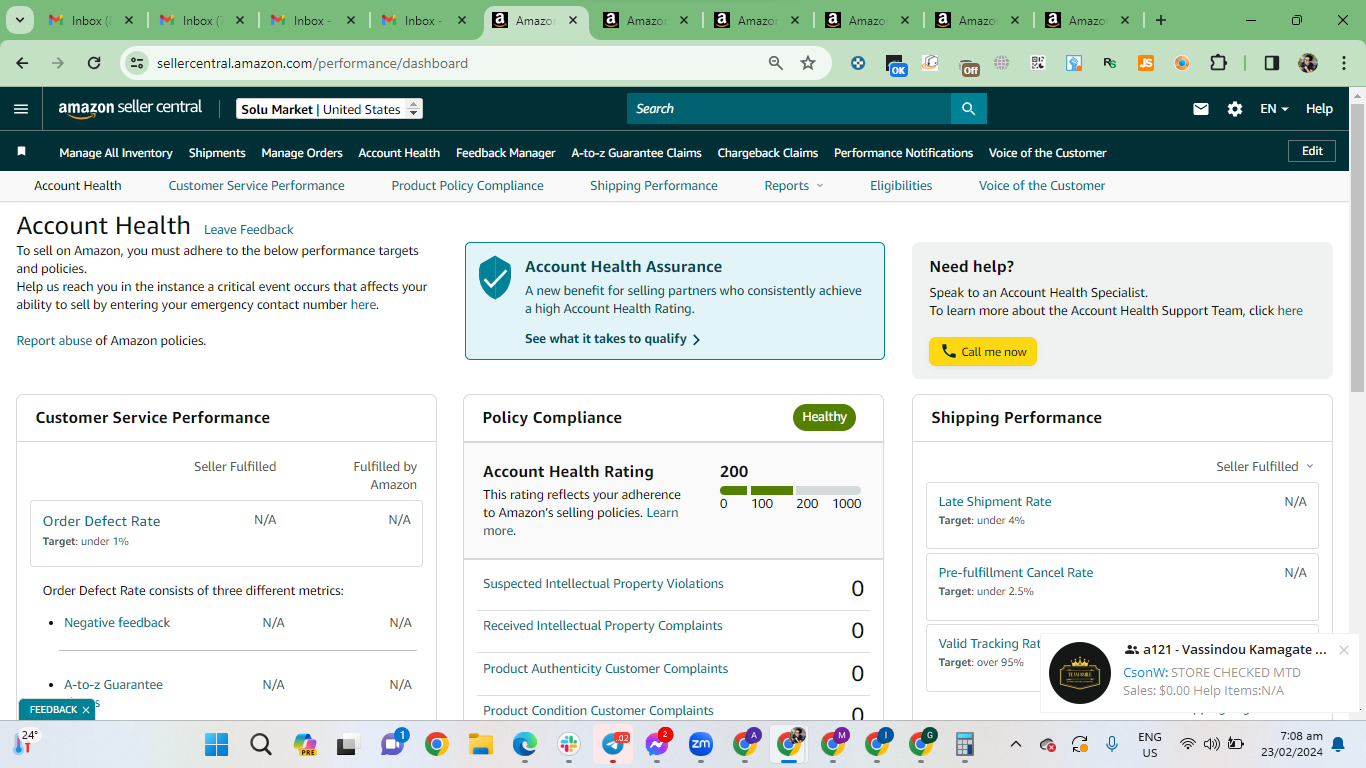Open Chargeback Claims
Viewport: 1366px width, 768px height.
pyautogui.click(x=768, y=153)
